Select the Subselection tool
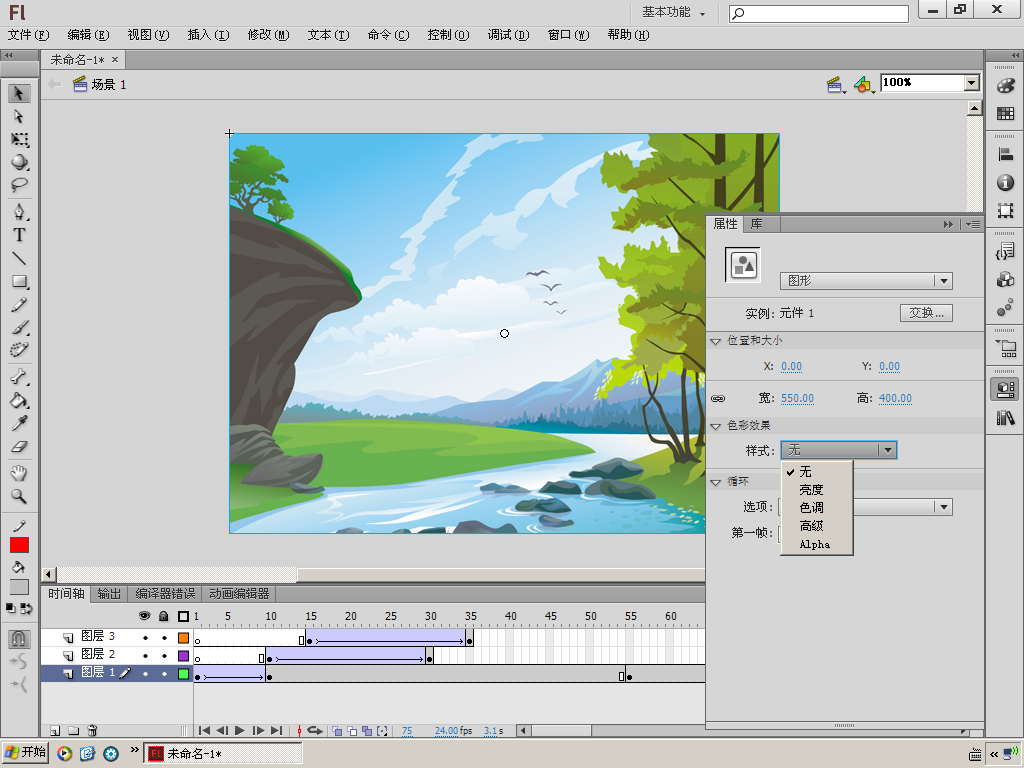The image size is (1024, 768). (19, 116)
